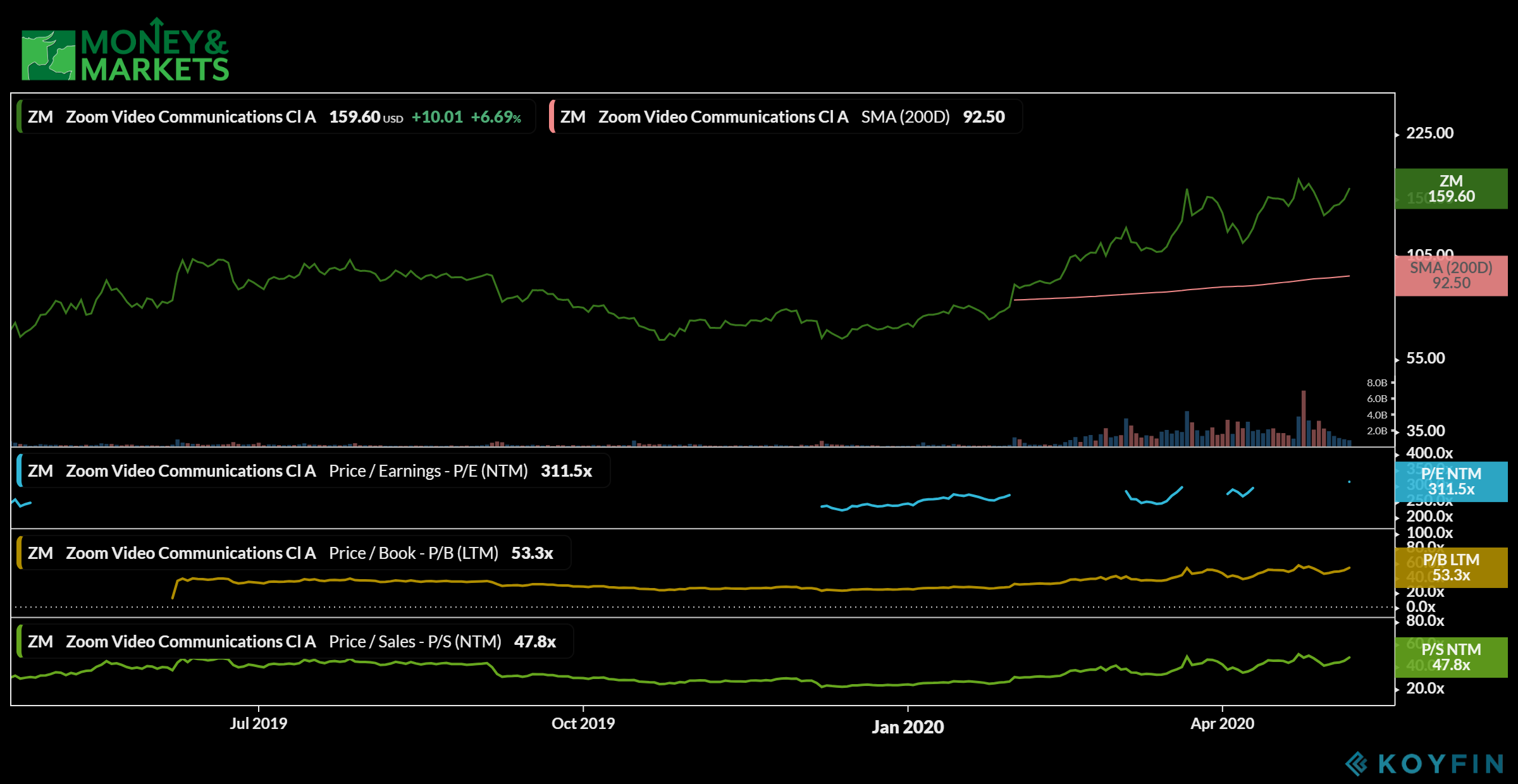Click the 6.0B volume axis label
Viewport: 1518px width, 784px height.
coord(1377,398)
